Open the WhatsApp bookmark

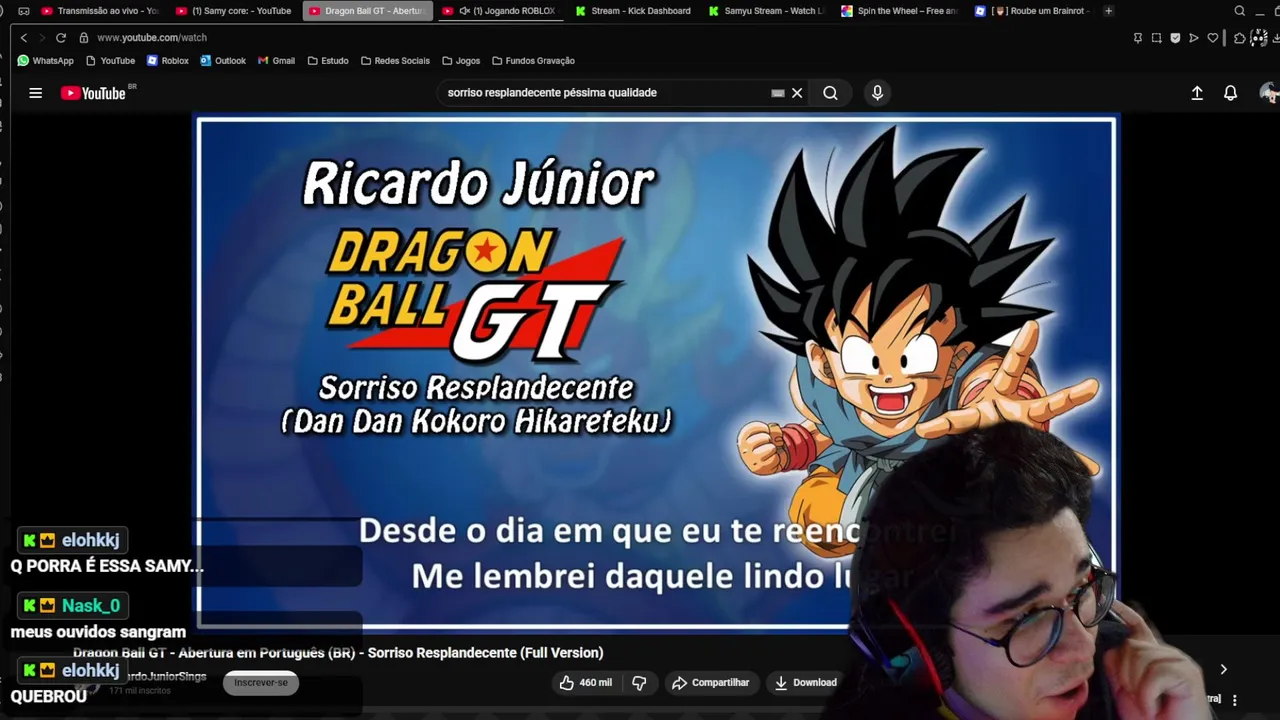click(45, 61)
